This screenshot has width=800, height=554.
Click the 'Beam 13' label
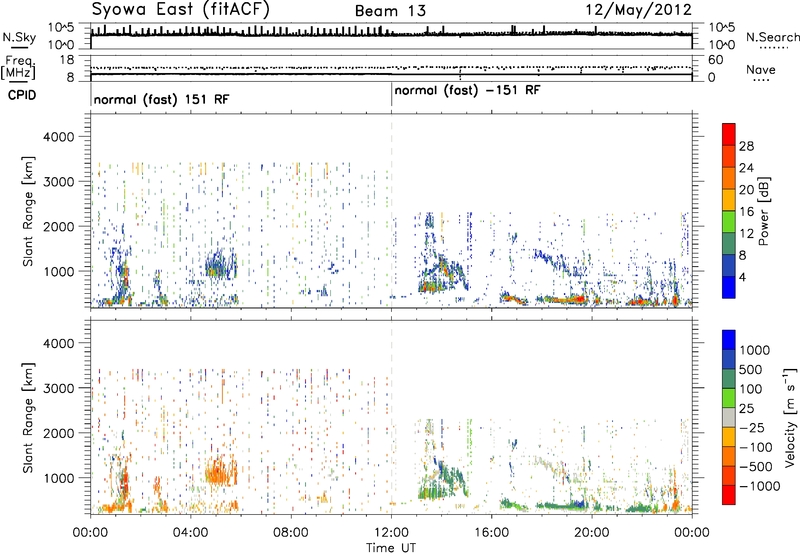pyautogui.click(x=390, y=11)
